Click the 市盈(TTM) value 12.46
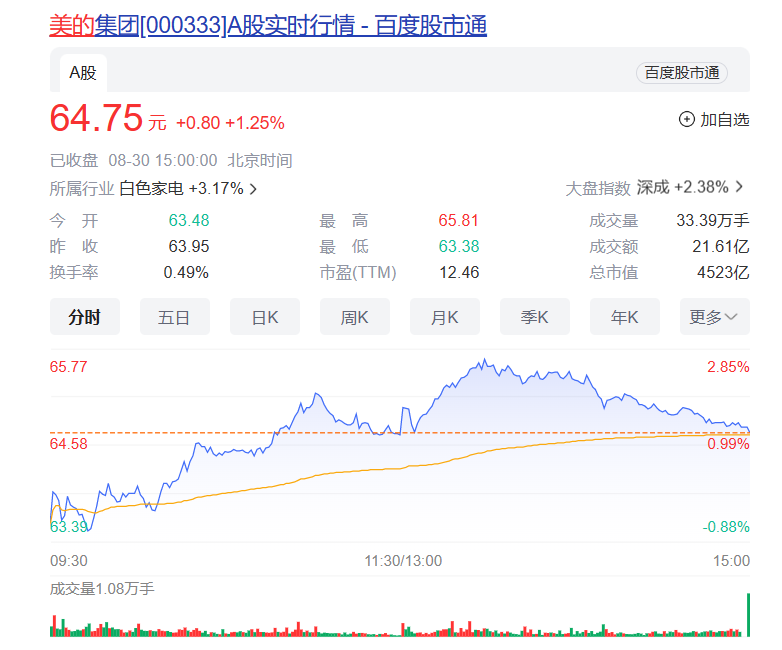The height and width of the screenshot is (650, 782). click(x=459, y=272)
